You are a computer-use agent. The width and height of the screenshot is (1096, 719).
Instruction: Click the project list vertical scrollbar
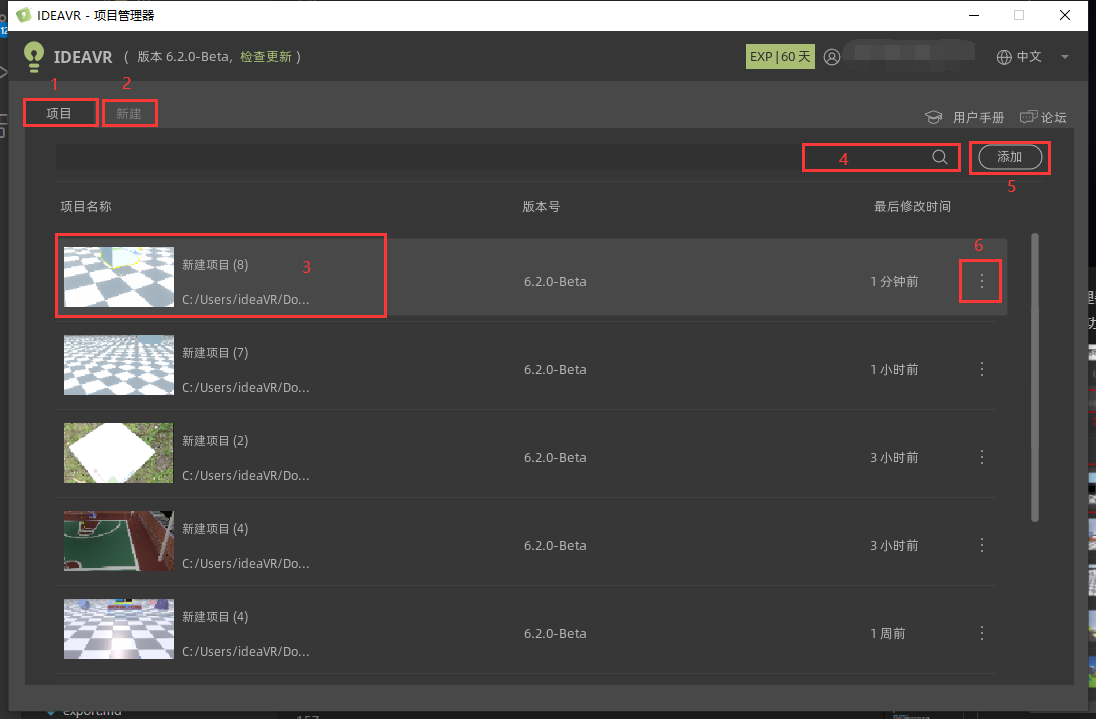pyautogui.click(x=1034, y=377)
